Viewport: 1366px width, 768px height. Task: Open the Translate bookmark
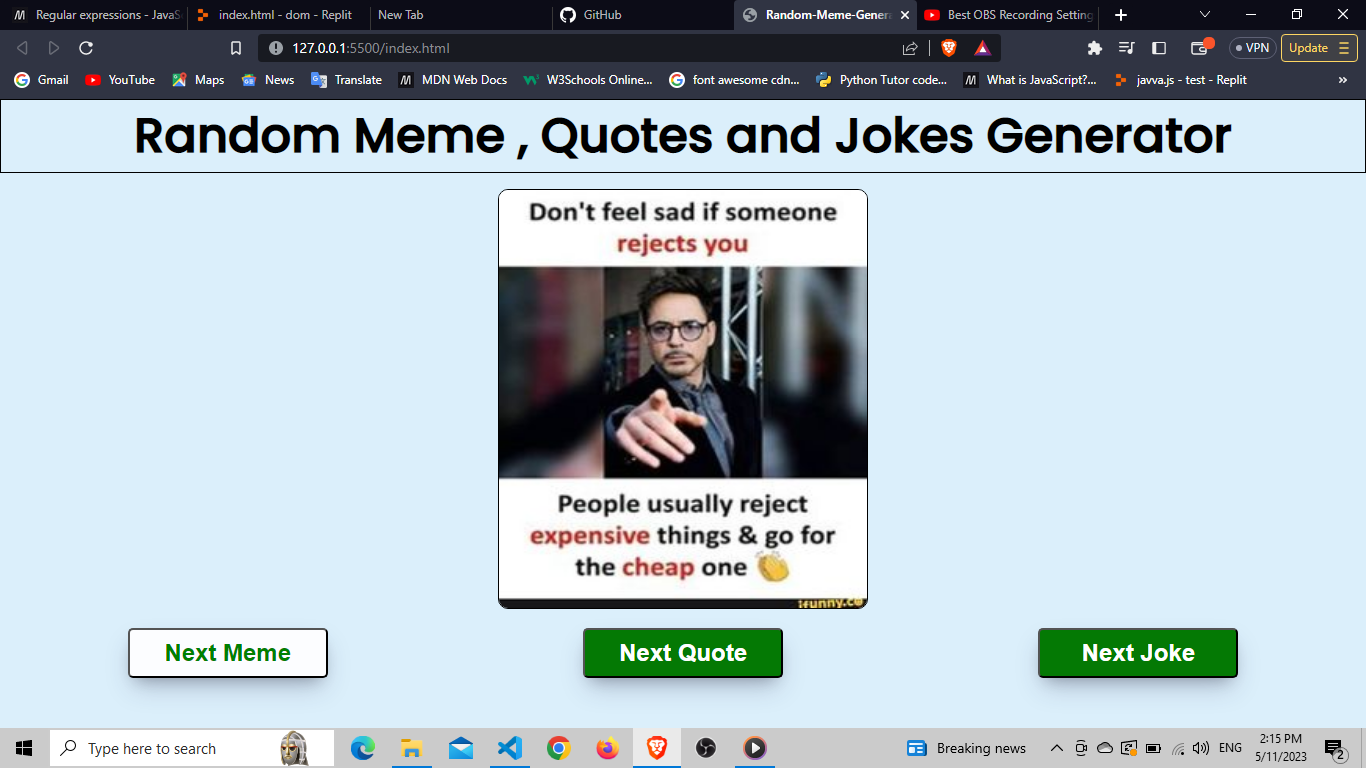point(347,80)
